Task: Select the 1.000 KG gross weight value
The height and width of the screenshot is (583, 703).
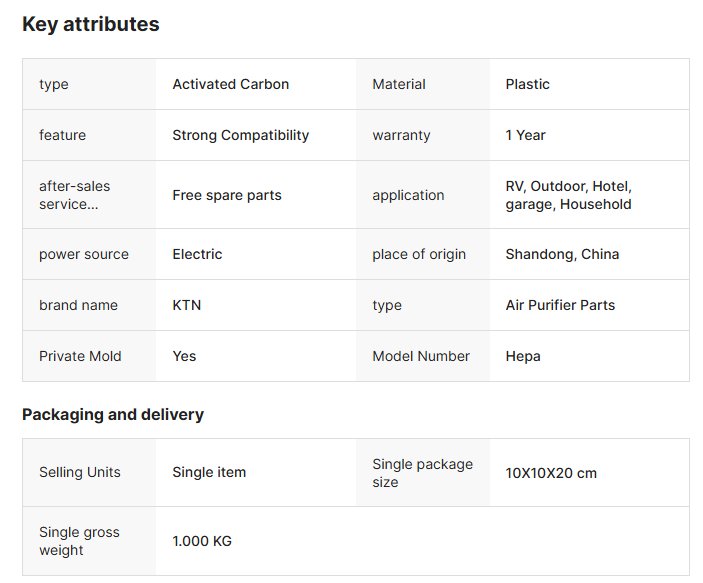Action: [202, 541]
